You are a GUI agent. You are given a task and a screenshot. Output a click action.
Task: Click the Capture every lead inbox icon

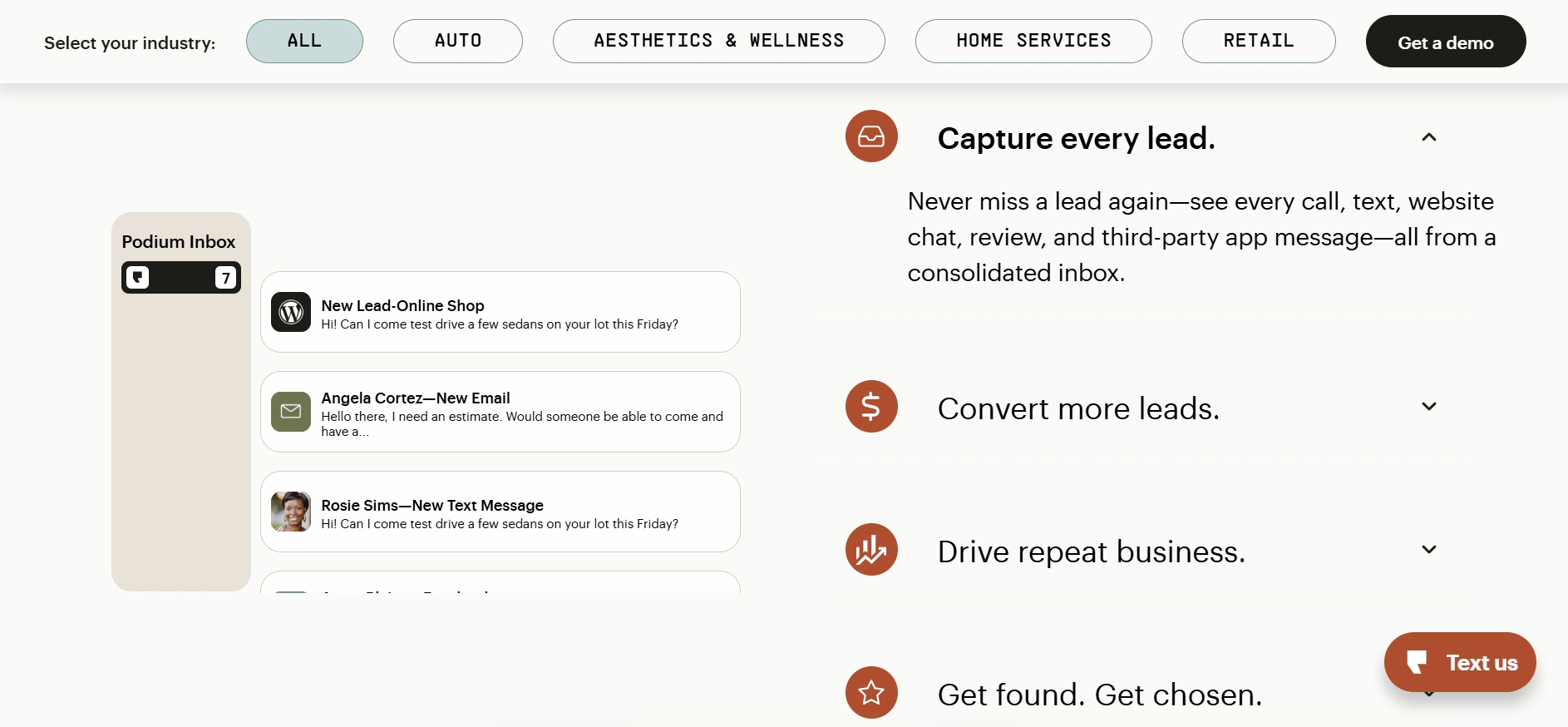point(871,136)
